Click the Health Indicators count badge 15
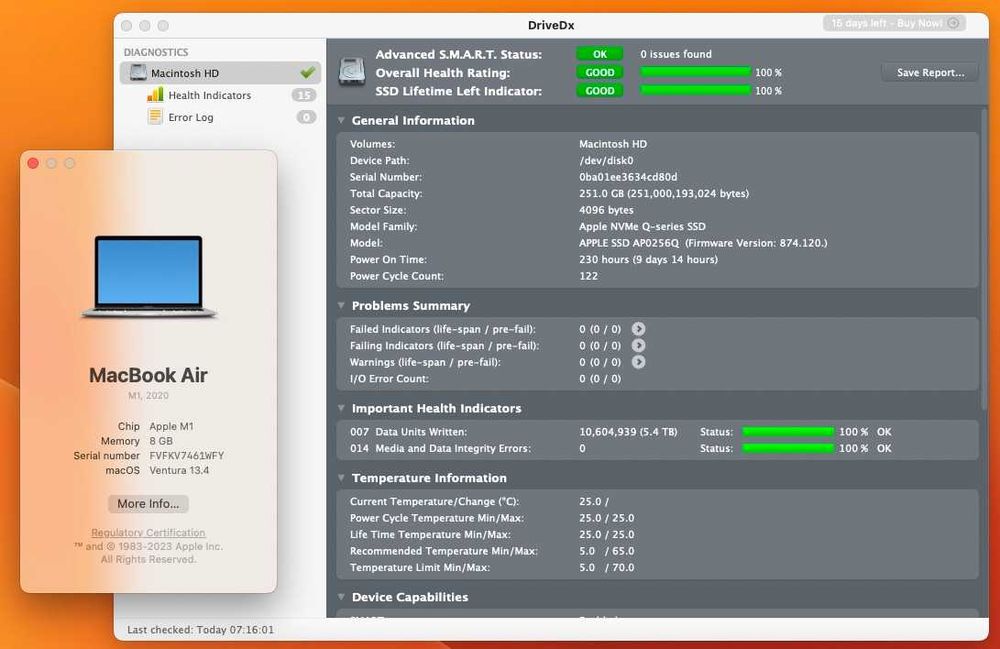Viewport: 1000px width, 649px height. click(304, 95)
